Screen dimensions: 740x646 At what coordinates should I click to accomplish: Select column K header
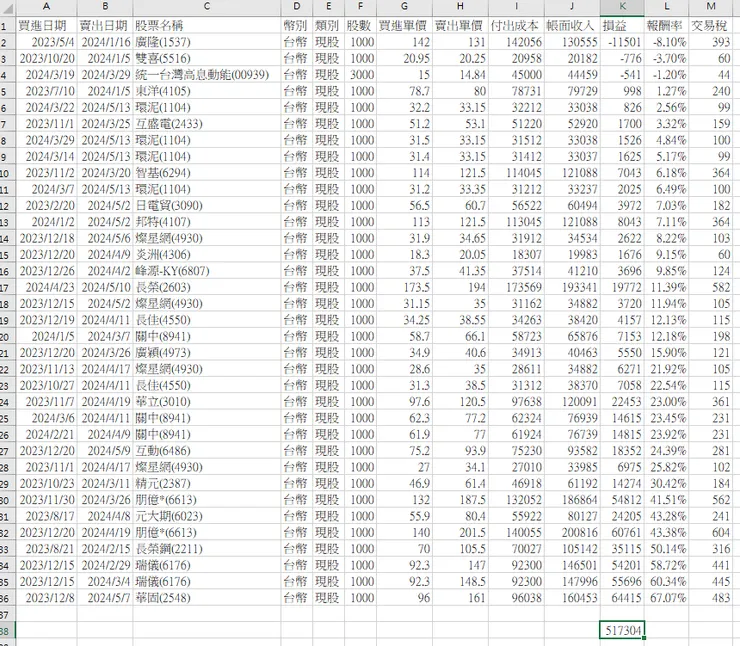click(x=622, y=7)
